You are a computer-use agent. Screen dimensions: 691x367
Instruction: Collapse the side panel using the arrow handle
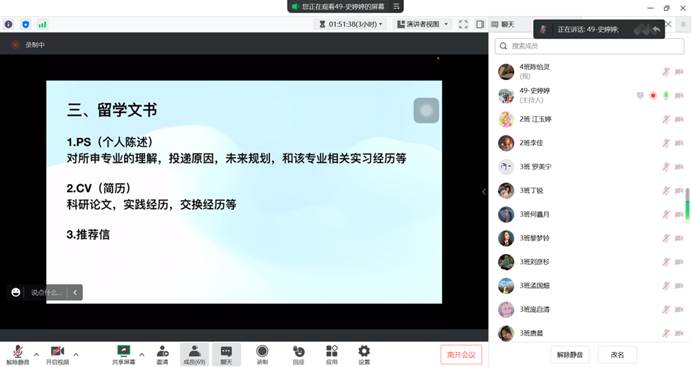coord(484,191)
